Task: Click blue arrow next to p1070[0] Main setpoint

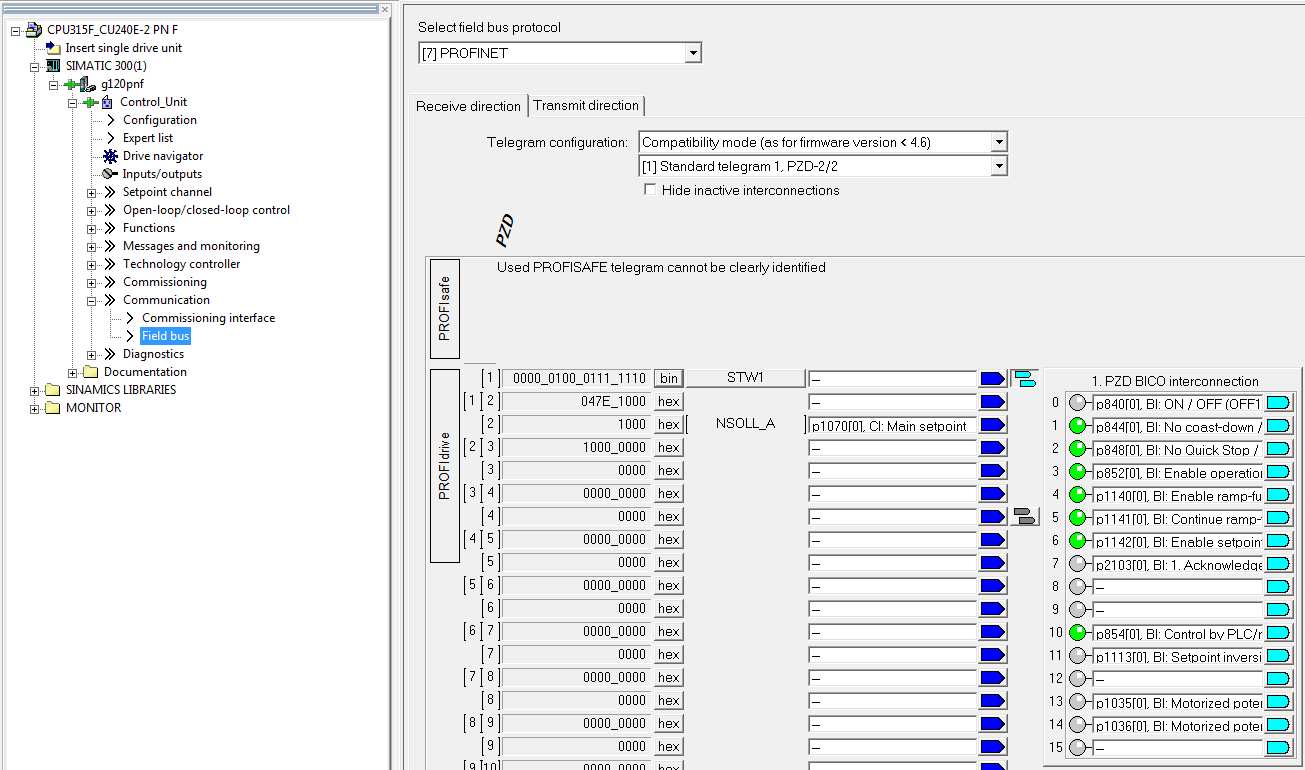Action: tap(992, 425)
